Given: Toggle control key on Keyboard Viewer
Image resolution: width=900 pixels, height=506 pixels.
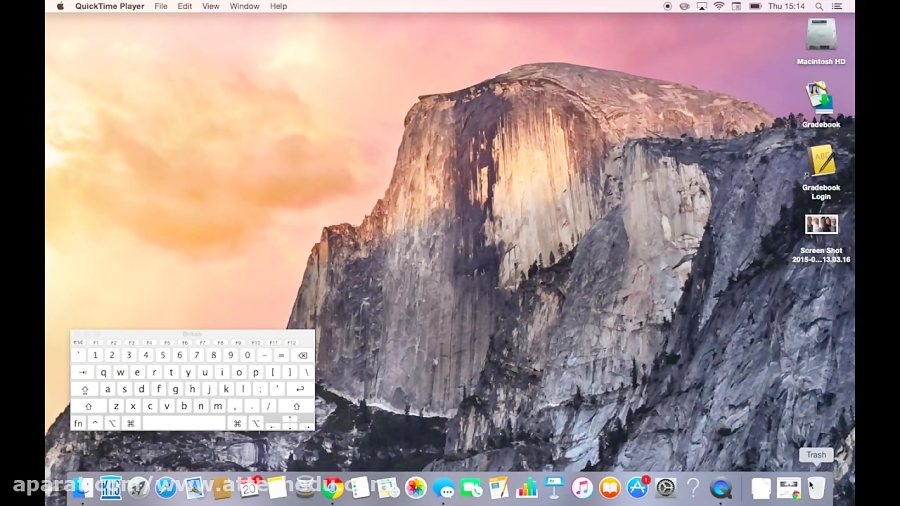Looking at the screenshot, I should [95, 423].
